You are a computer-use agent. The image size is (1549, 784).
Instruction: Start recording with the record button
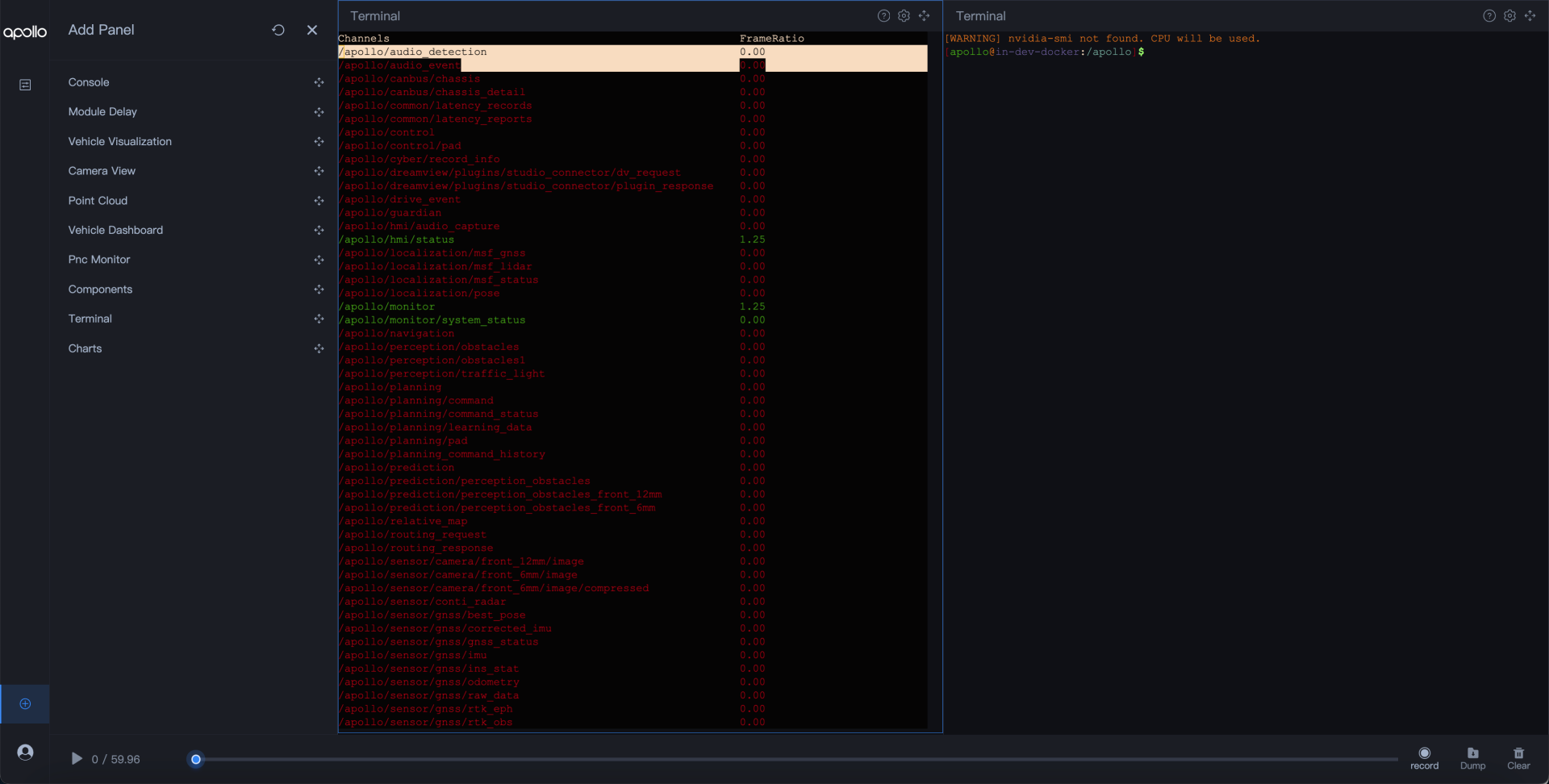(x=1424, y=757)
